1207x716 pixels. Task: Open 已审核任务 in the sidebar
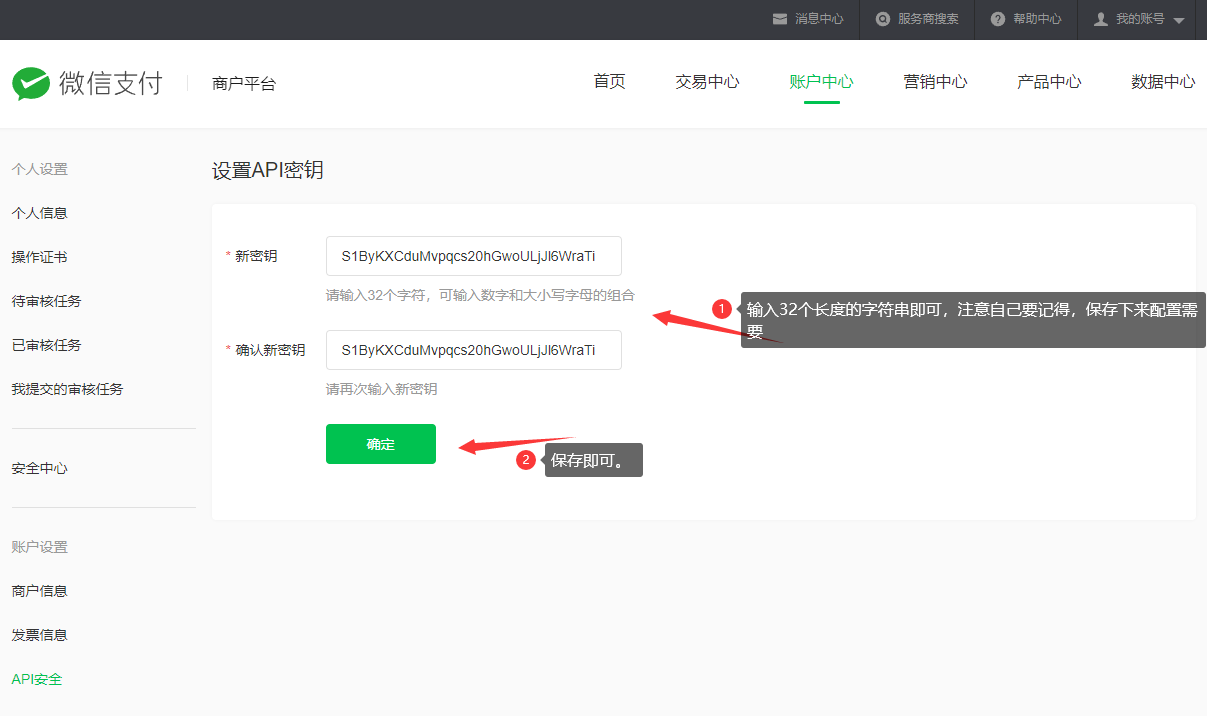(x=47, y=345)
